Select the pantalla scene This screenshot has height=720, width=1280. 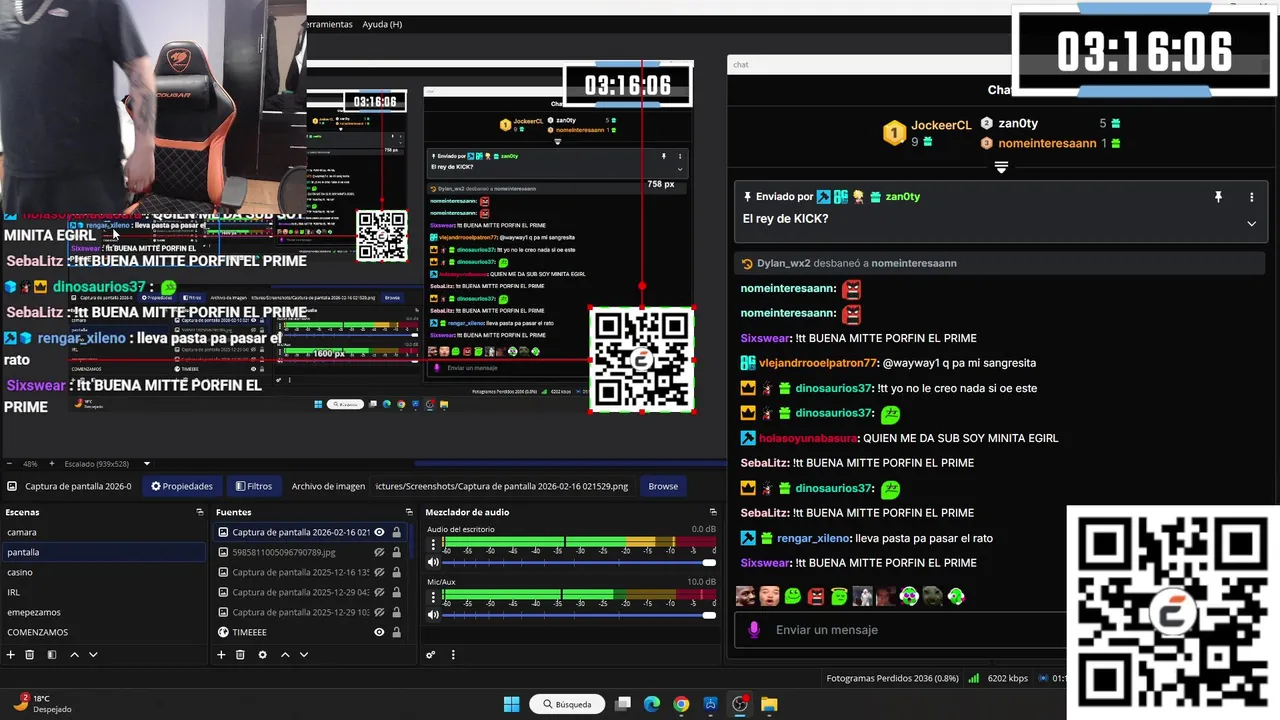pyautogui.click(x=103, y=552)
